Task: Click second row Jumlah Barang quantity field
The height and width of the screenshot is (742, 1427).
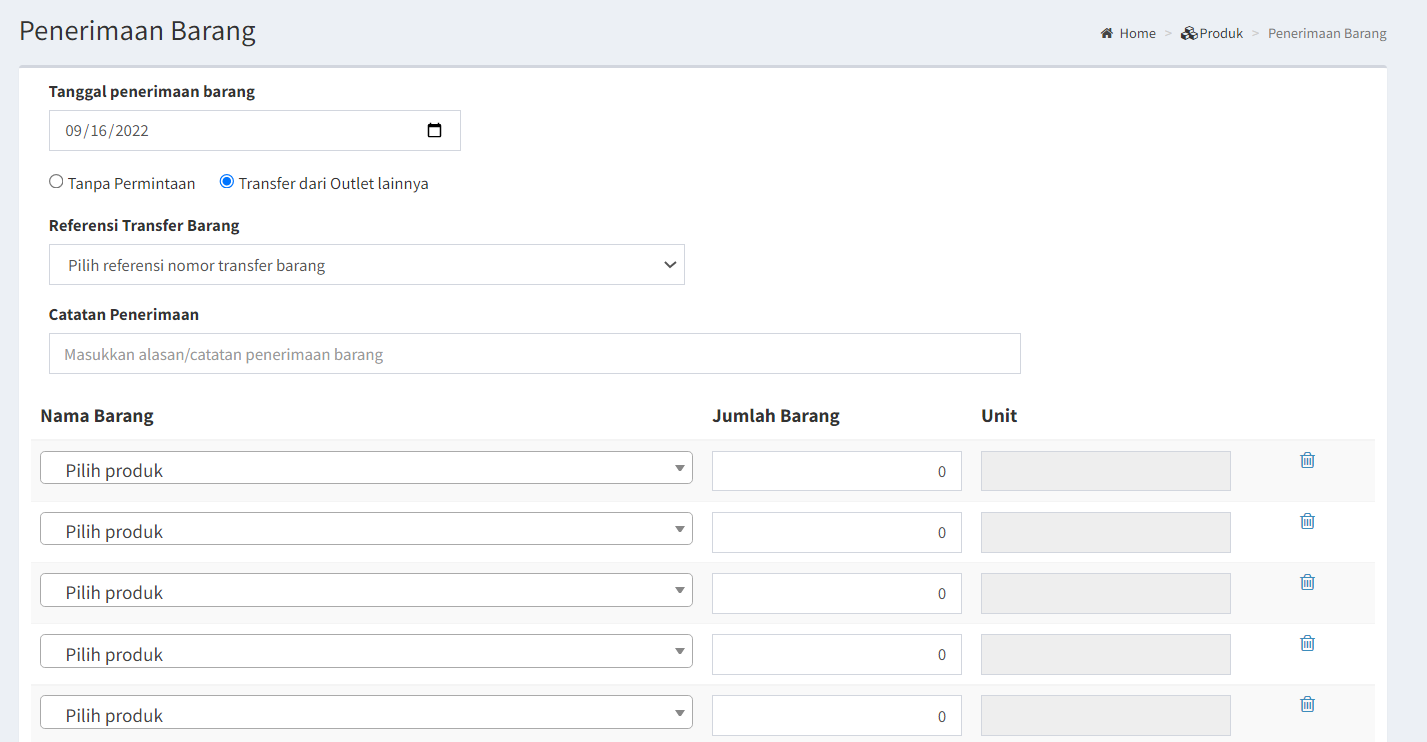Action: pos(837,532)
